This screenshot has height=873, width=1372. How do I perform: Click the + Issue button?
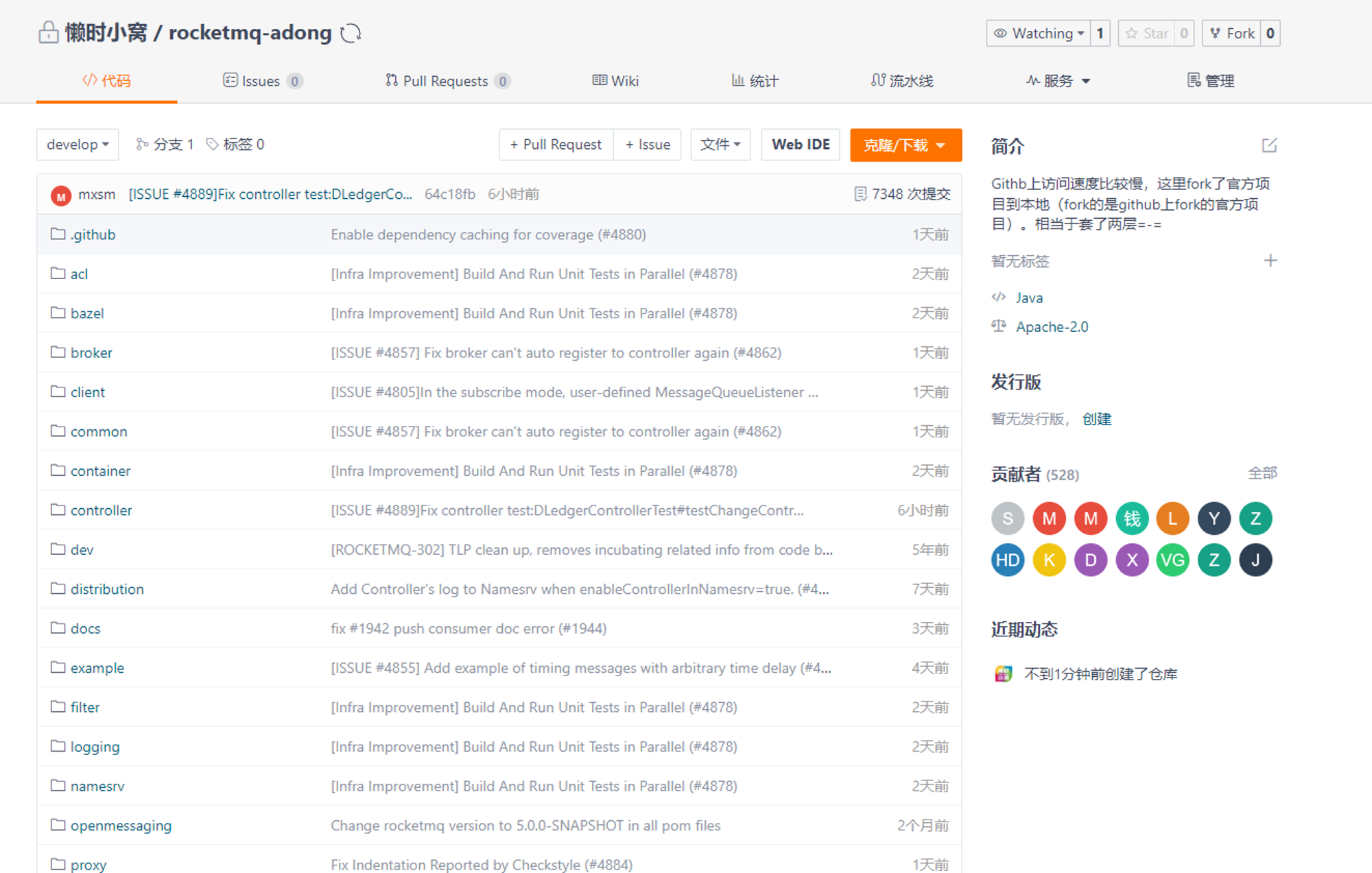648,145
